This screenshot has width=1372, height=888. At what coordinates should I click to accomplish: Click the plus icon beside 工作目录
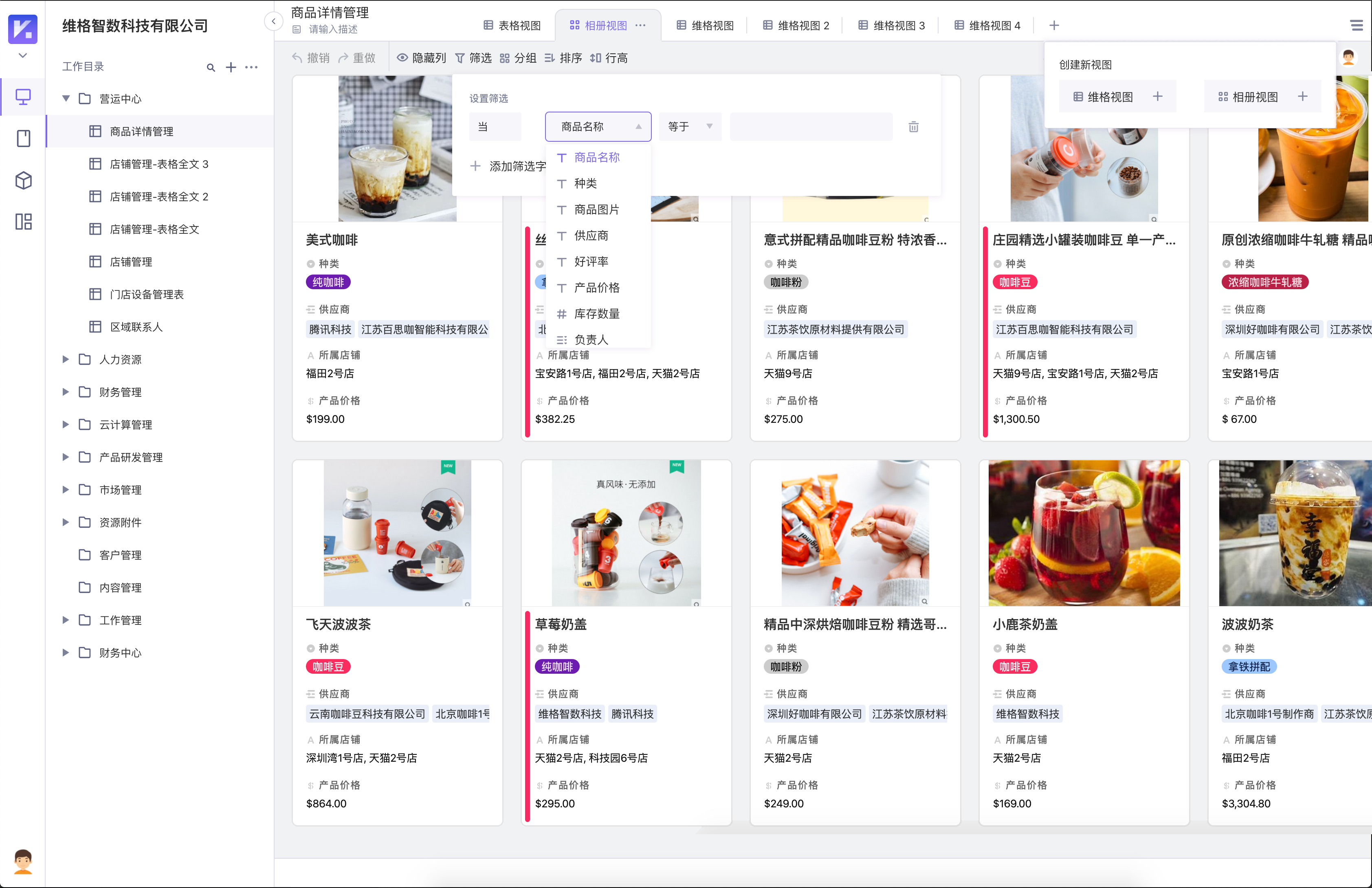point(231,68)
